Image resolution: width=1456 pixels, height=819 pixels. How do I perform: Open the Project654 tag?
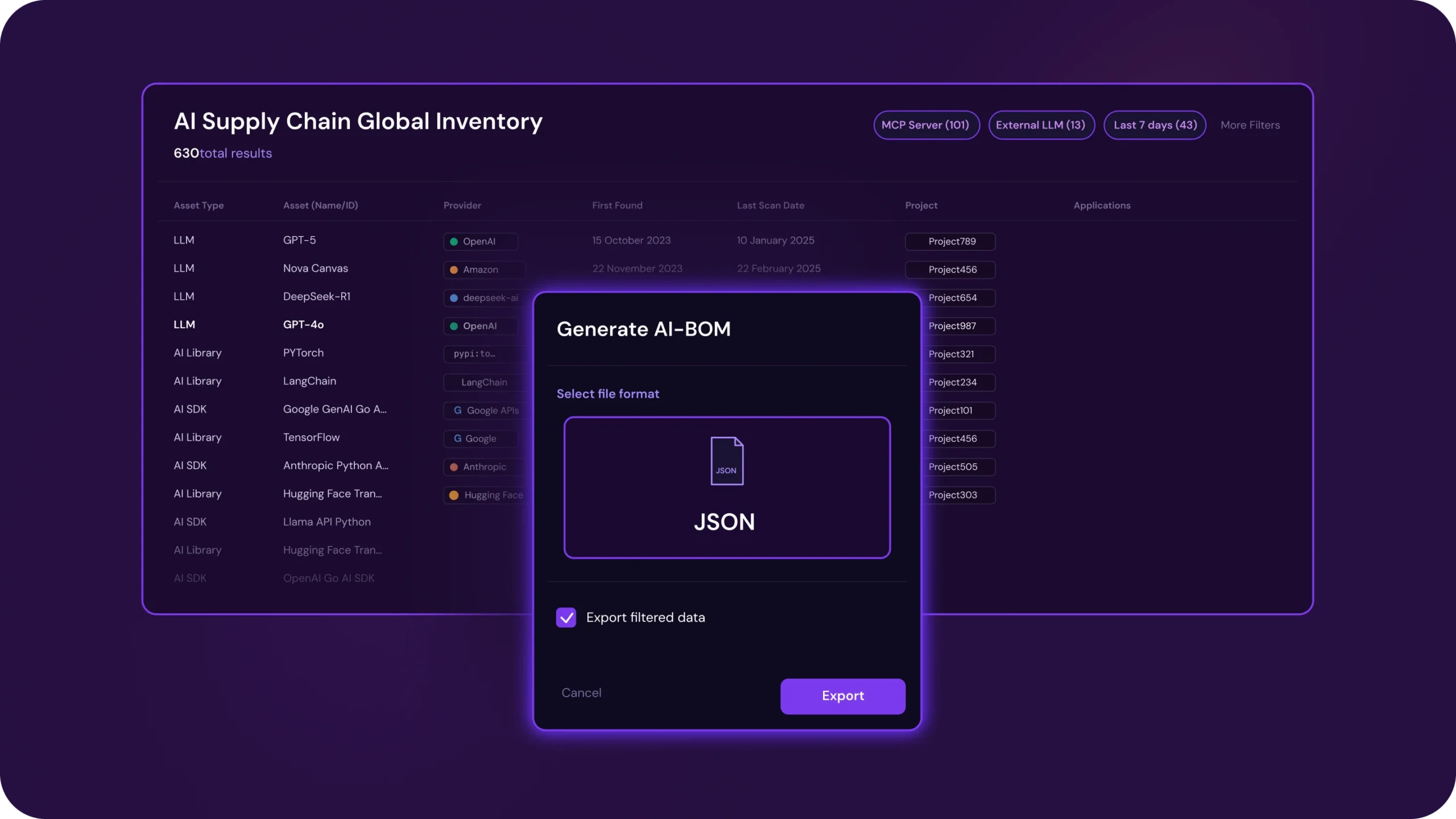(x=958, y=297)
